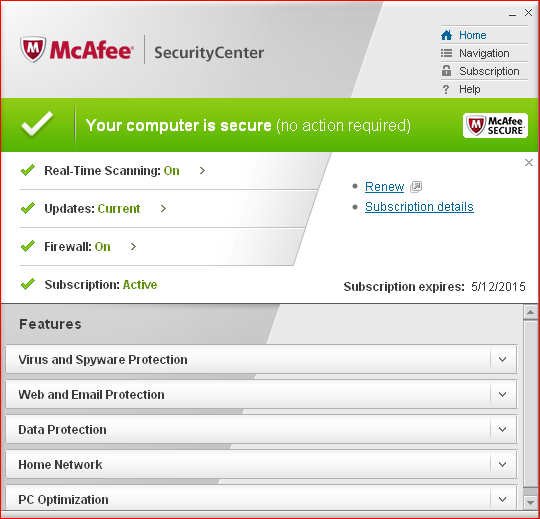Open Updates status details arrow
Image resolution: width=540 pixels, height=519 pixels.
coord(163,208)
